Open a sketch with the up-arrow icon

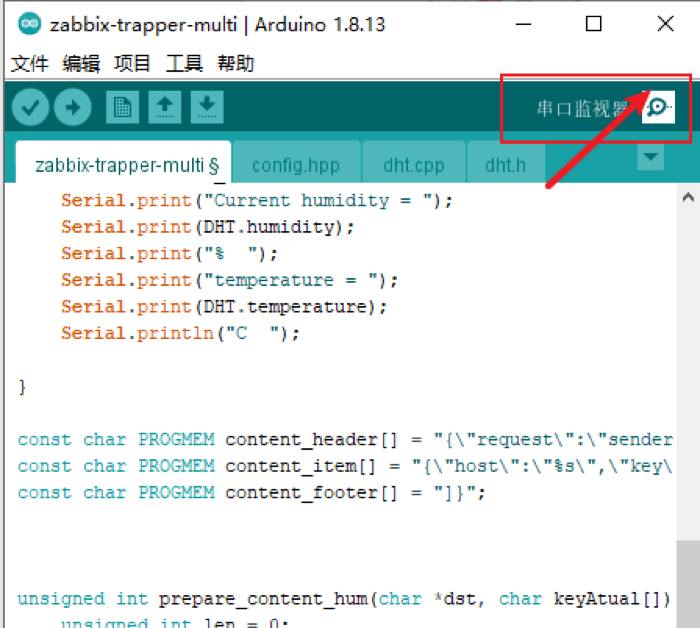click(x=165, y=107)
